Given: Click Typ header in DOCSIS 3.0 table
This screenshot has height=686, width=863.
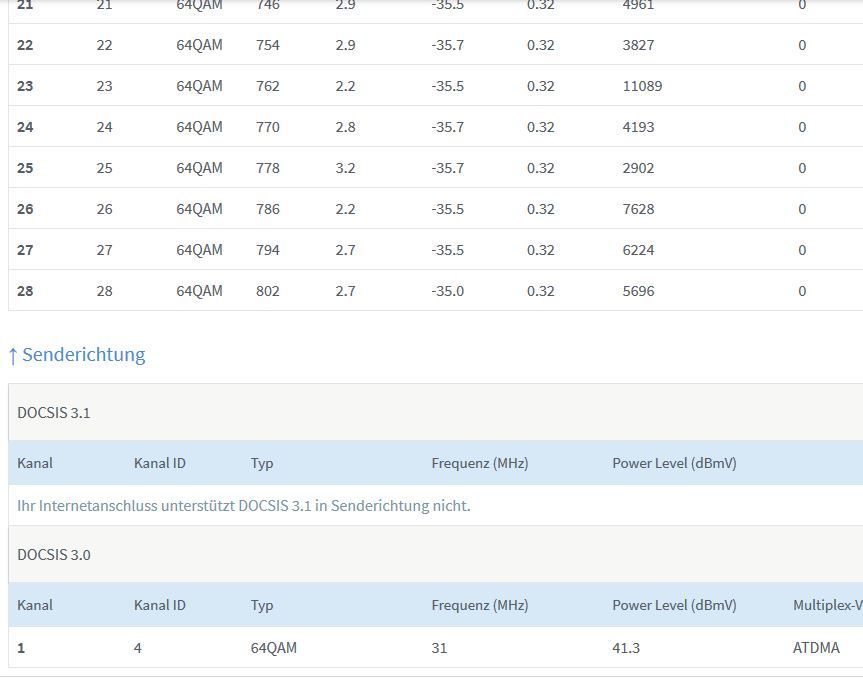Looking at the screenshot, I should [262, 606].
